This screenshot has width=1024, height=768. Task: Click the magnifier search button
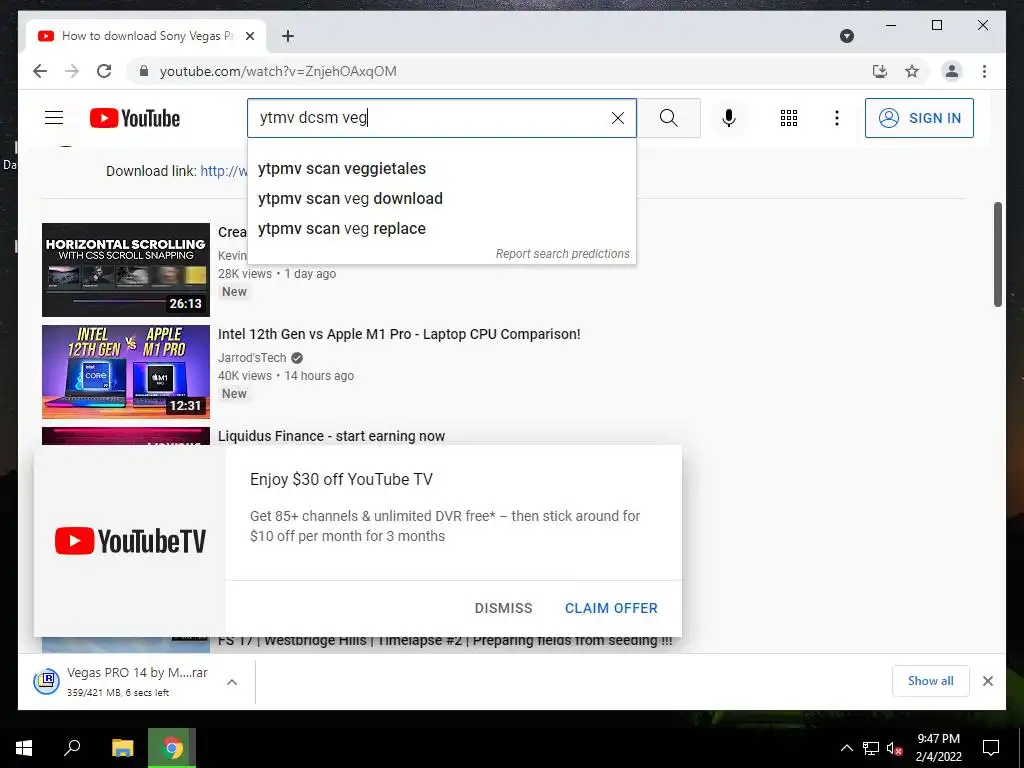668,118
